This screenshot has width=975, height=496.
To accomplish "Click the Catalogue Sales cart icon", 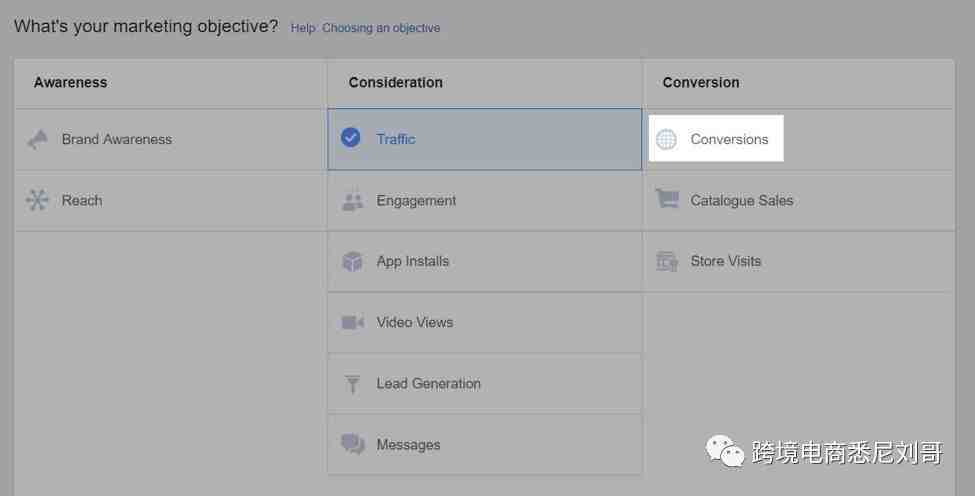I will [667, 199].
